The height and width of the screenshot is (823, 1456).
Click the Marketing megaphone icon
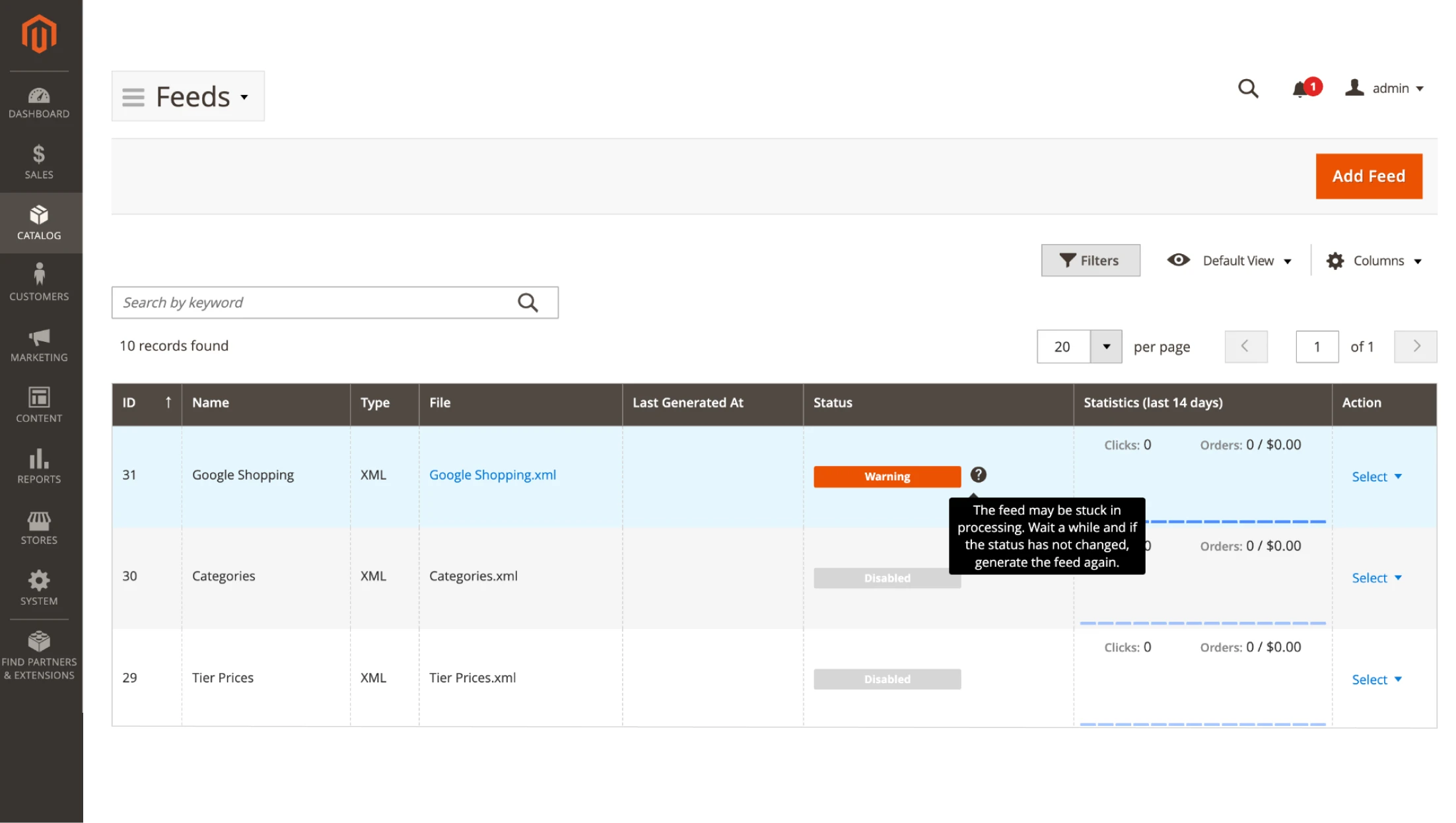[39, 342]
